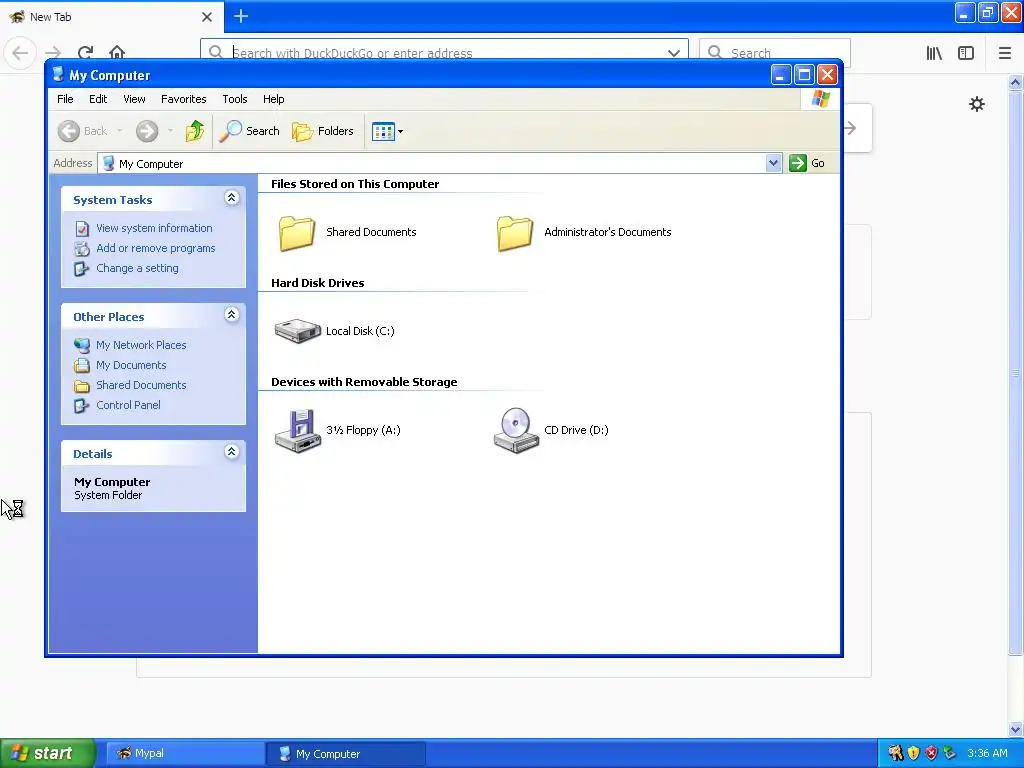The height and width of the screenshot is (768, 1024).
Task: Open My Documents in Other Places
Action: (x=131, y=365)
